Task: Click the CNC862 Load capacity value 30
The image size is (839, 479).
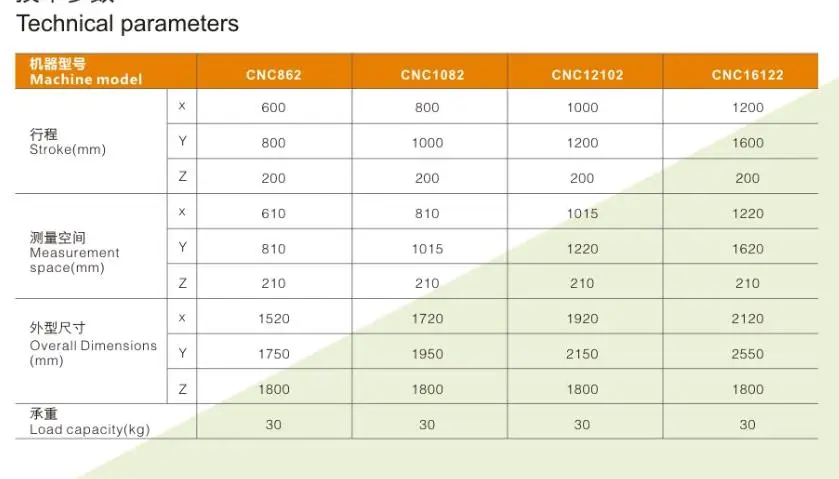Action: tap(273, 425)
